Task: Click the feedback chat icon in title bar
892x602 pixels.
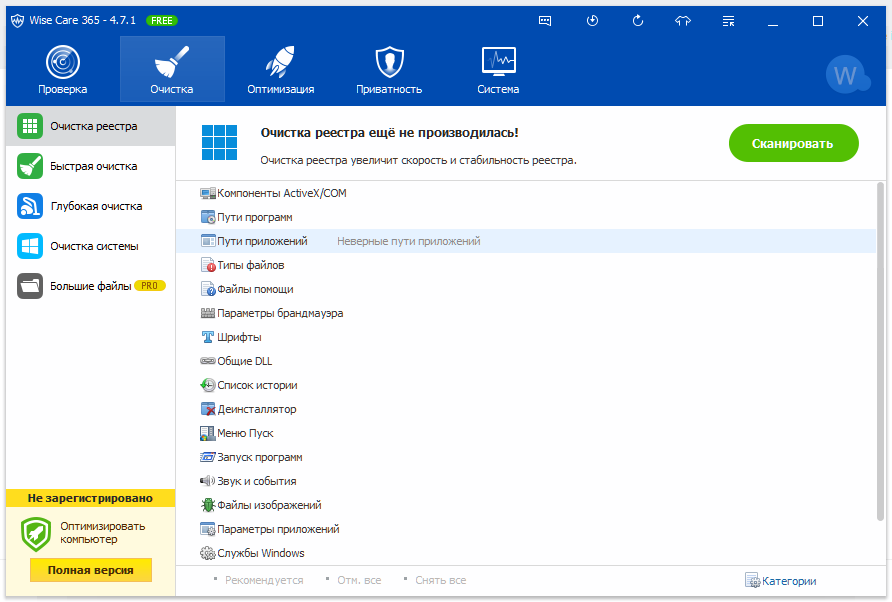Action: point(545,20)
